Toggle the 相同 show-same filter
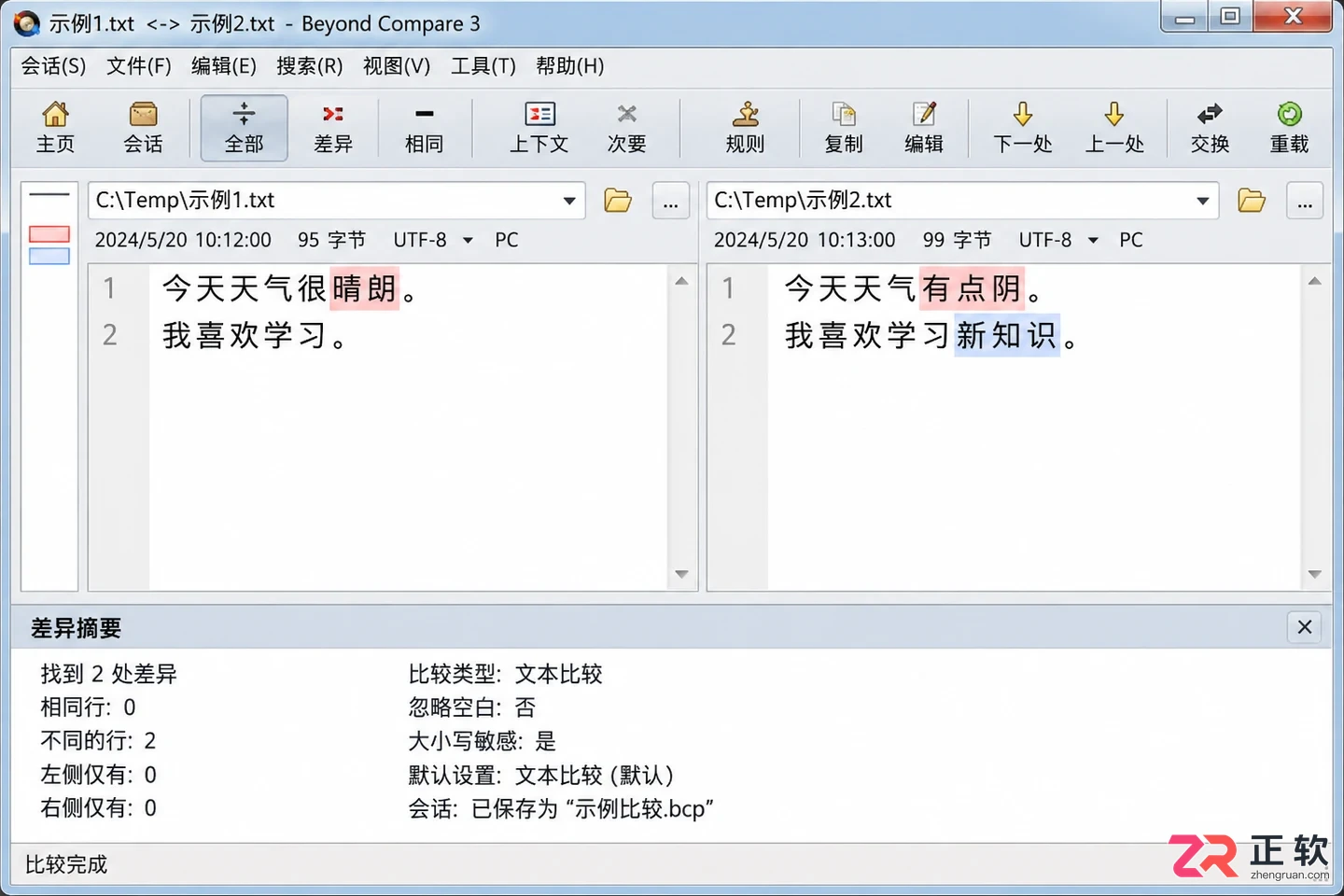Screen dimensions: 1344x896 [x=424, y=128]
